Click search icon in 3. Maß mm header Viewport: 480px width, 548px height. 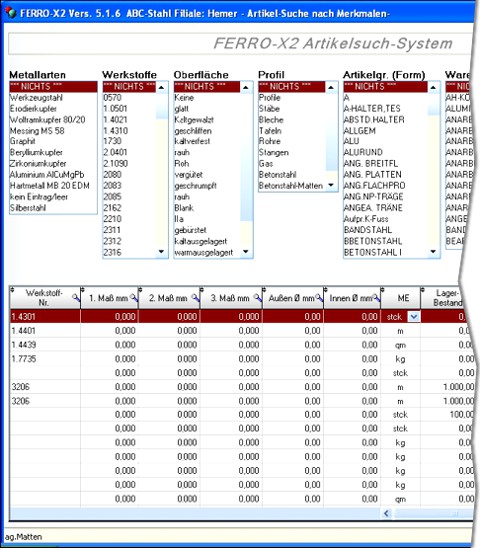257,298
